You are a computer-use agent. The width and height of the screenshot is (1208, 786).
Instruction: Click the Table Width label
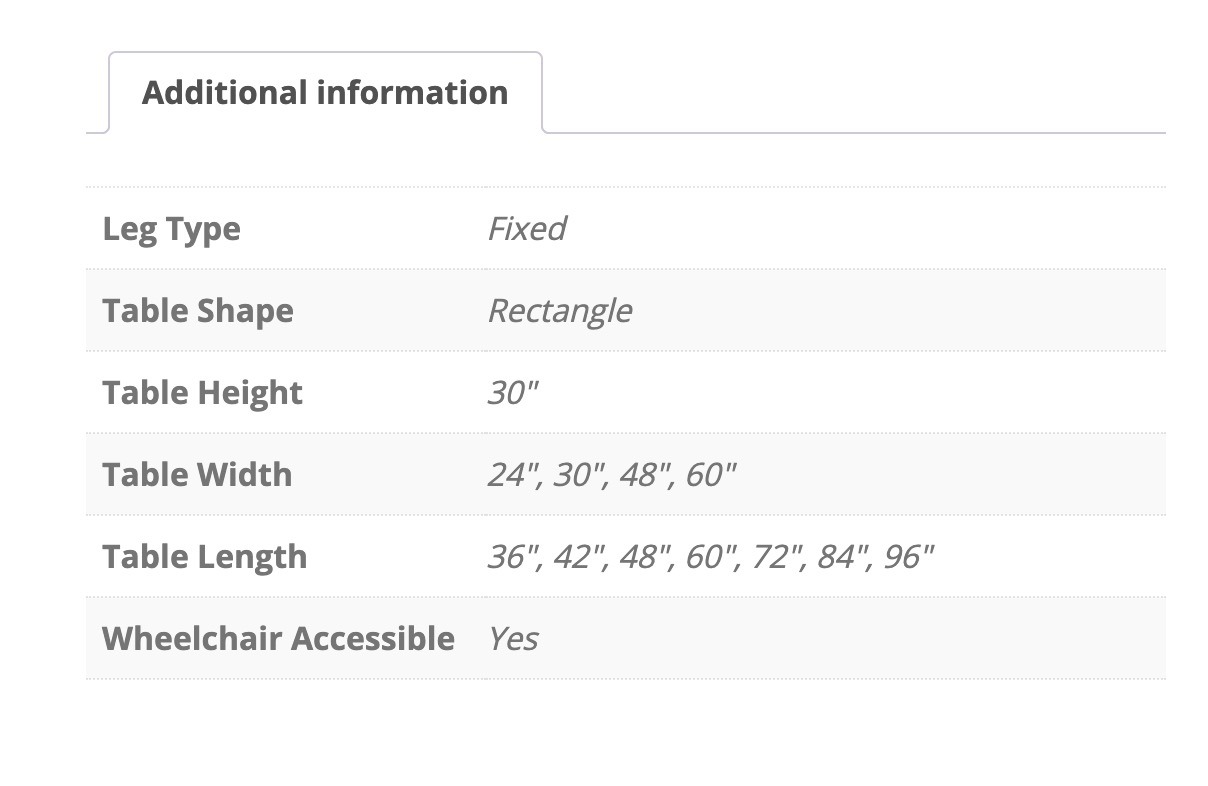[x=197, y=474]
